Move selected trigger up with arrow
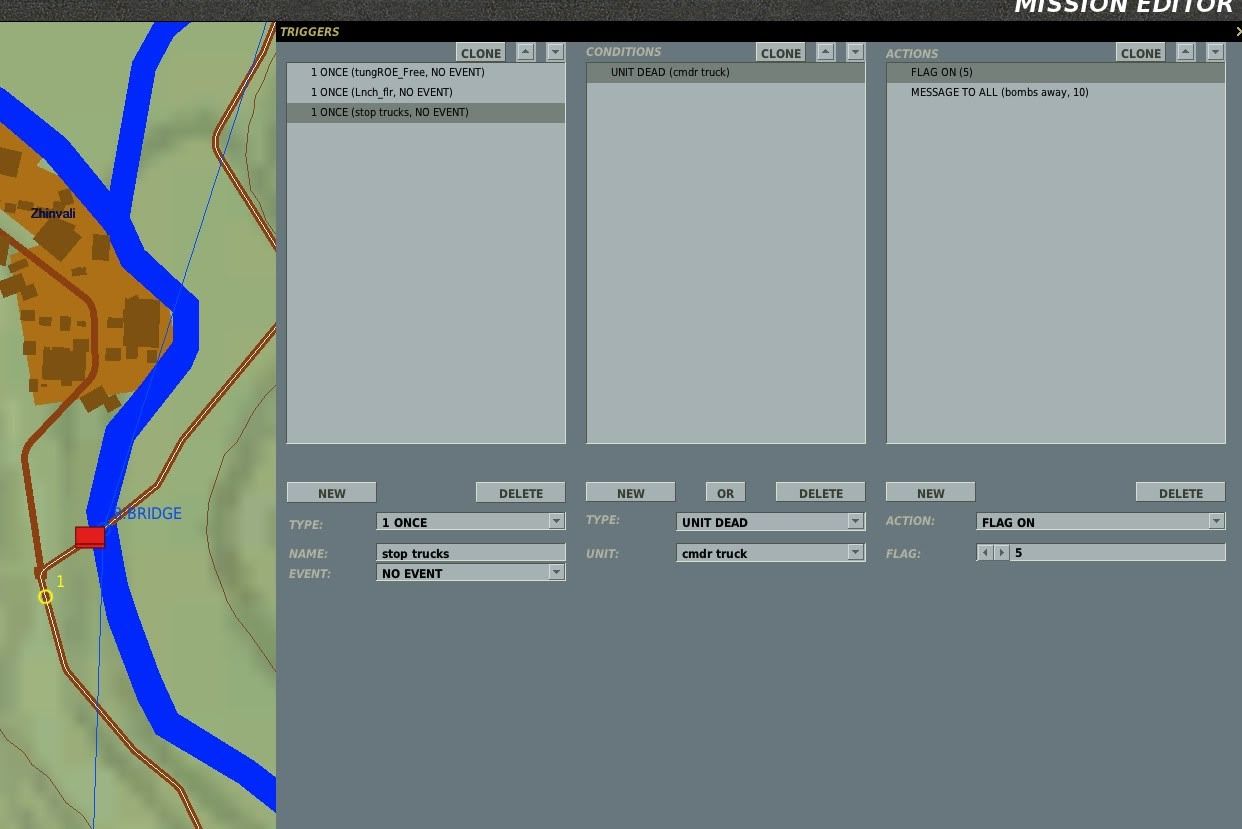Image resolution: width=1242 pixels, height=829 pixels. (x=526, y=52)
